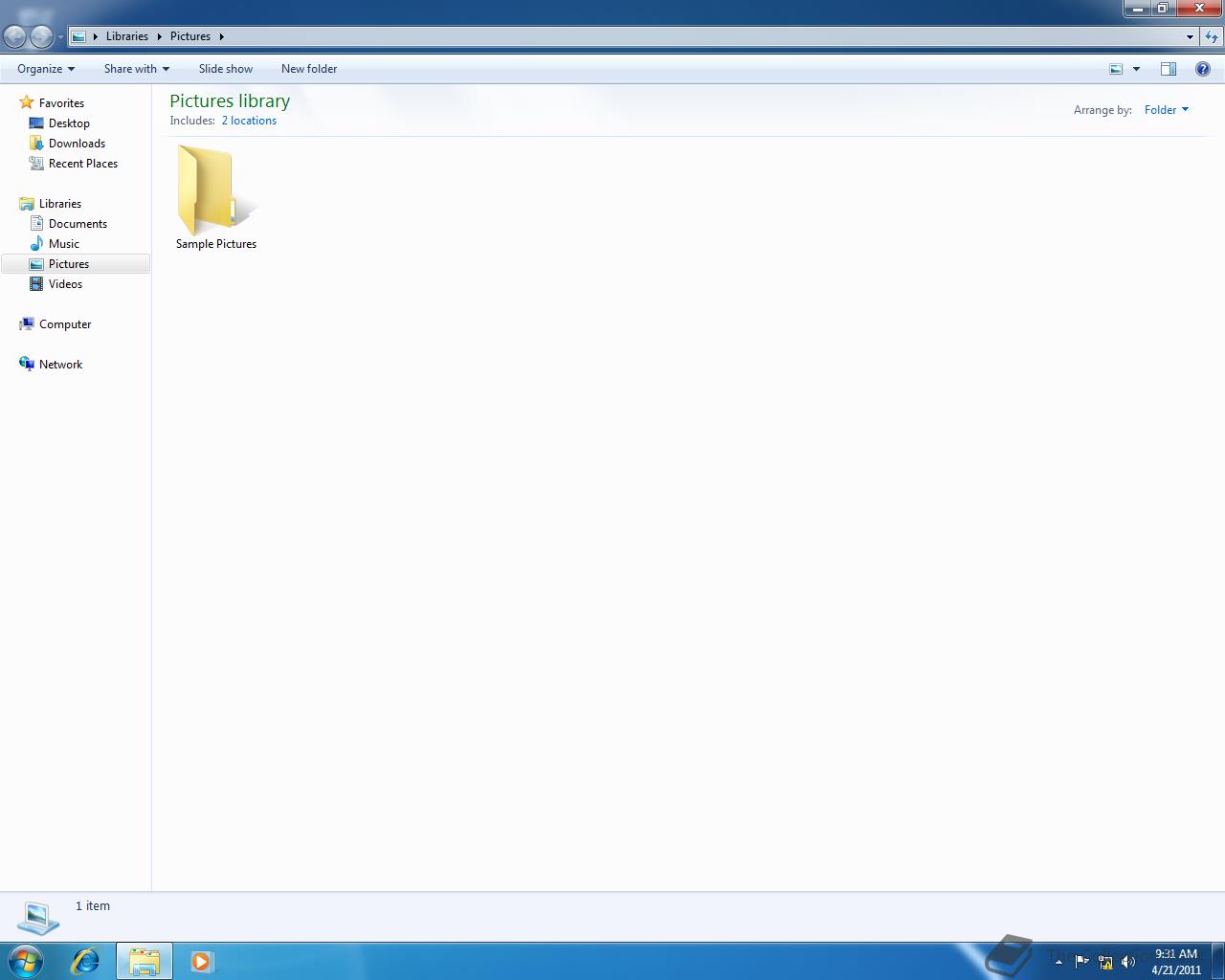Click the Desktop icon in Favorites

pos(36,123)
